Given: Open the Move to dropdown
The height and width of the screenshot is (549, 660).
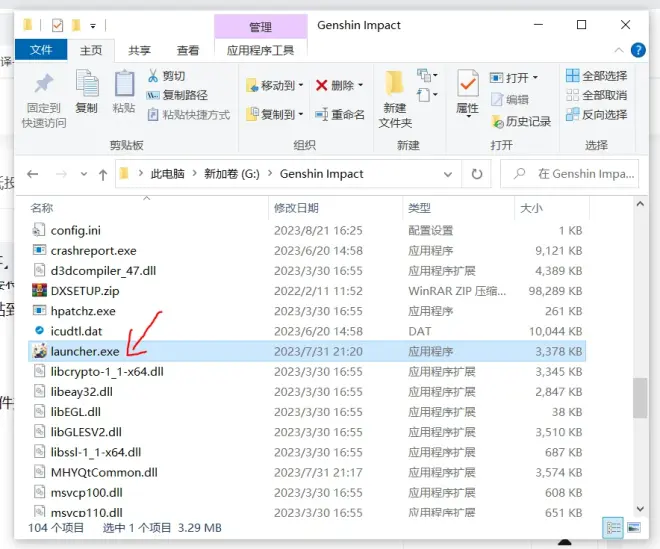Looking at the screenshot, I should click(x=275, y=85).
